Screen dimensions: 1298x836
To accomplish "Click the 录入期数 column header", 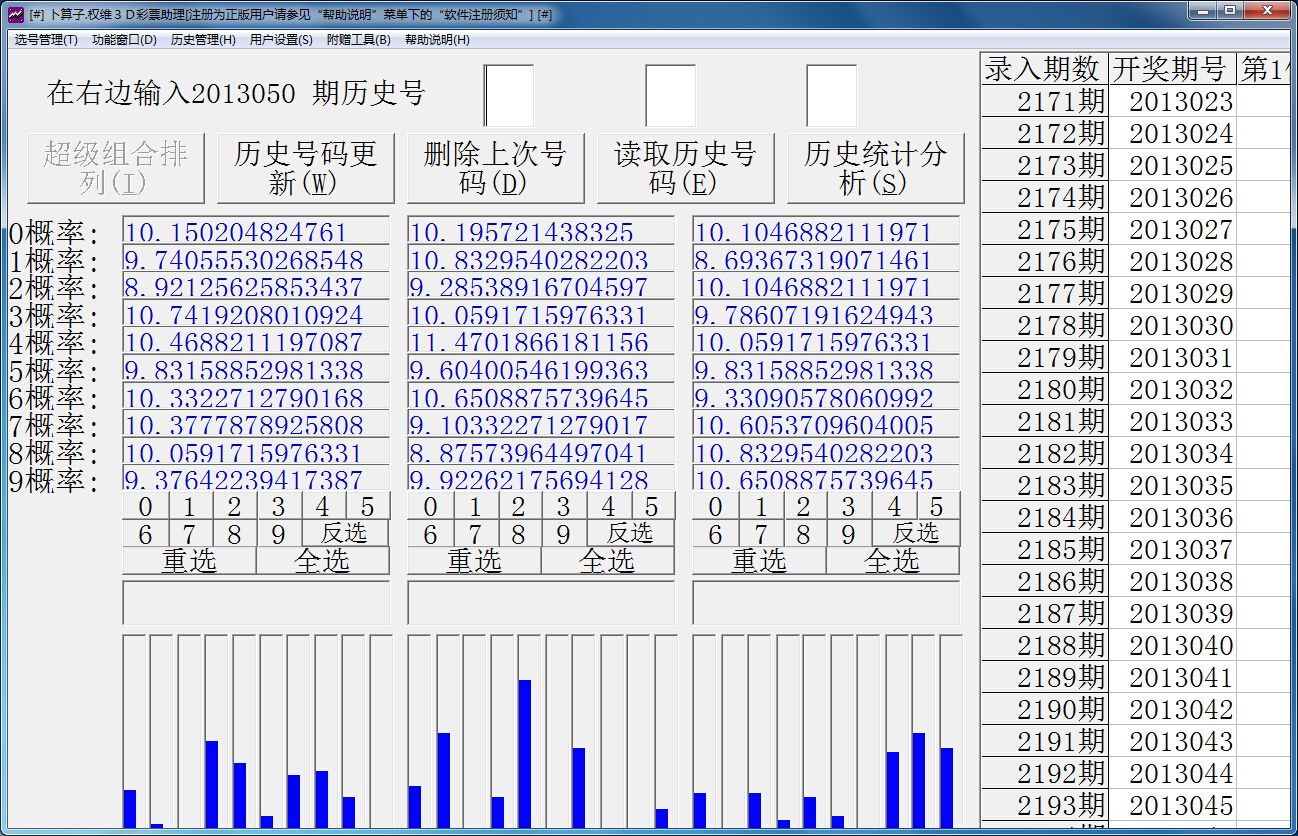I will [1044, 69].
